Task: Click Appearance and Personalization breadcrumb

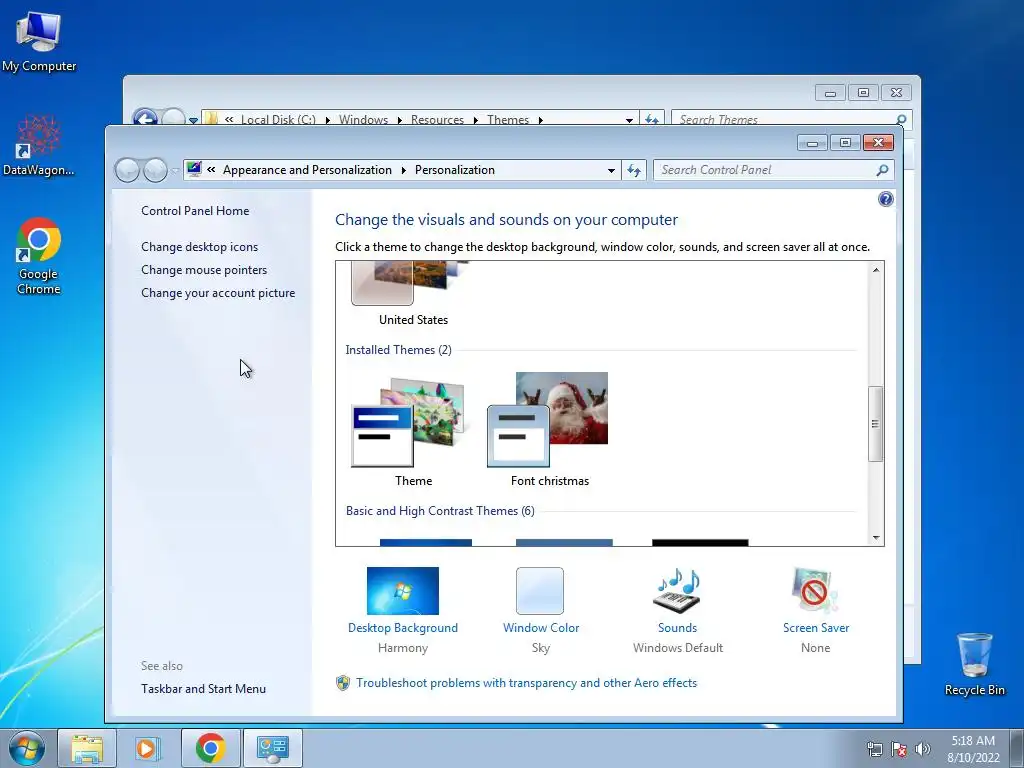Action: (x=307, y=170)
